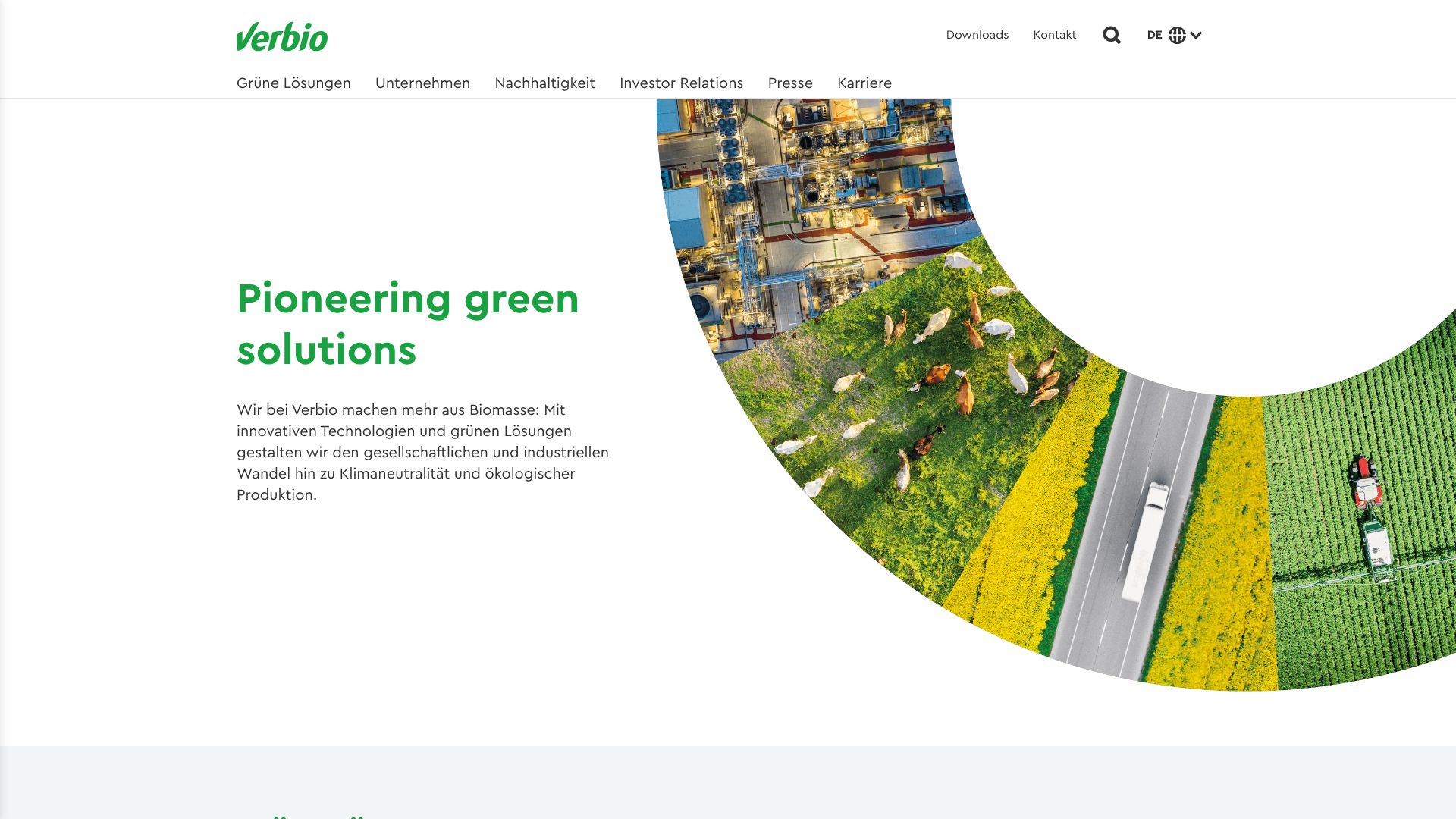Viewport: 1456px width, 819px height.
Task: Click the Presse menu item
Action: pos(789,83)
